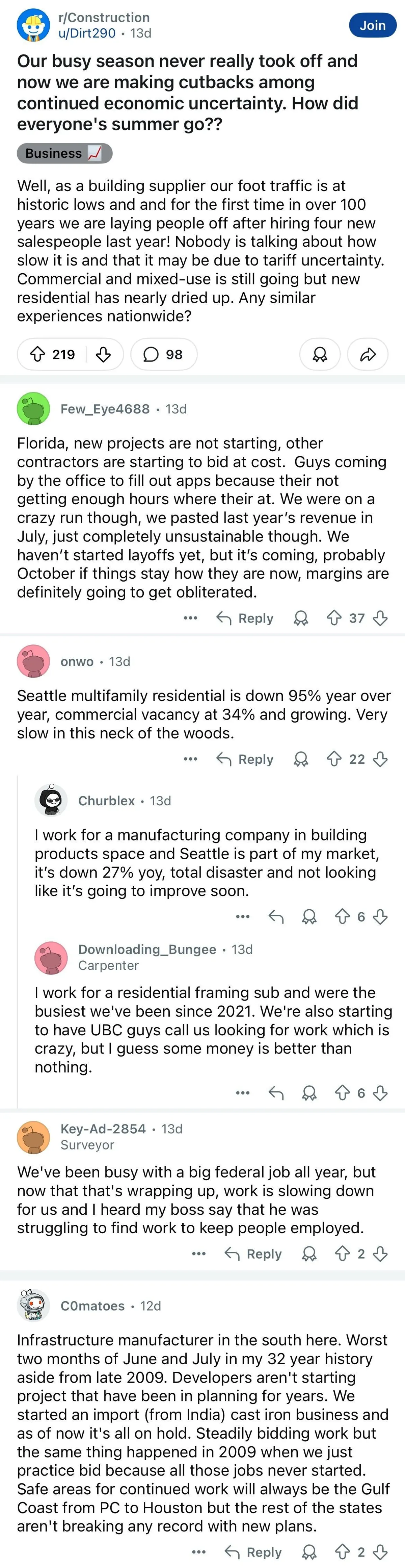The width and height of the screenshot is (405, 1568).
Task: Upvote Downloading_Bungee's comment
Action: point(342,1093)
